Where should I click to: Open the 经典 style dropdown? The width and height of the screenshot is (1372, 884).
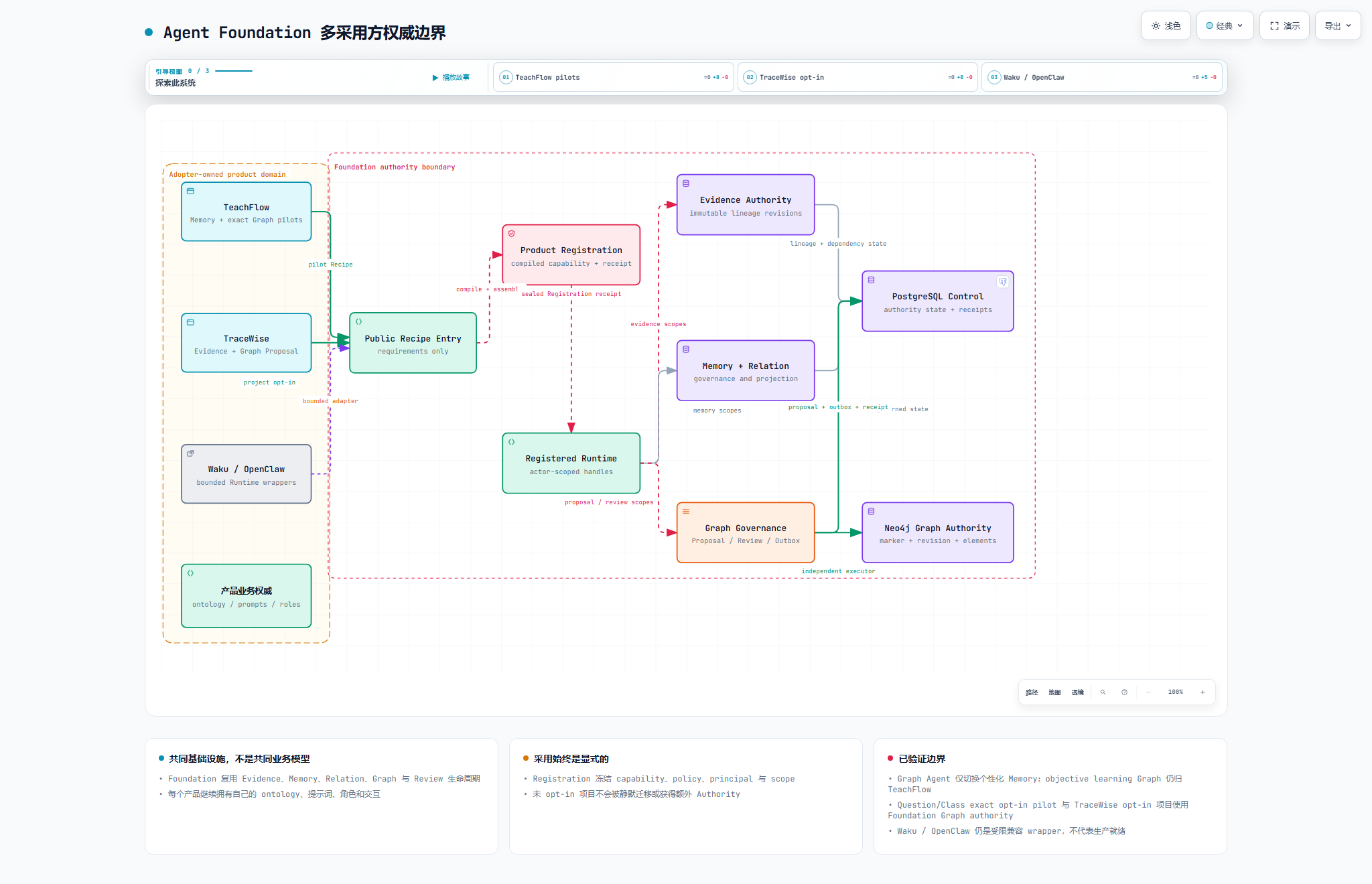[x=1225, y=25]
